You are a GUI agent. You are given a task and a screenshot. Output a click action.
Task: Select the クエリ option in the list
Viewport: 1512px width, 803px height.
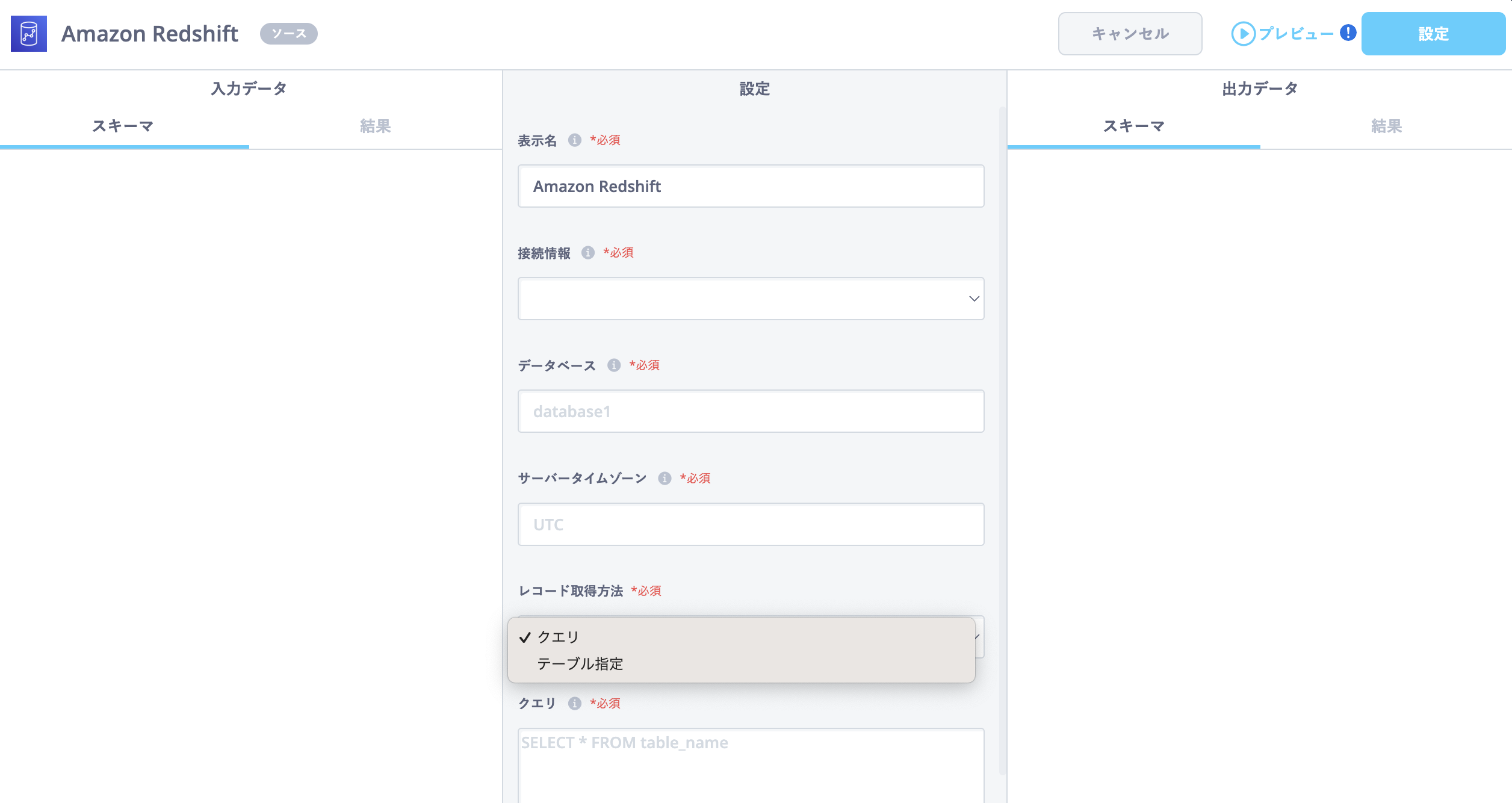742,637
